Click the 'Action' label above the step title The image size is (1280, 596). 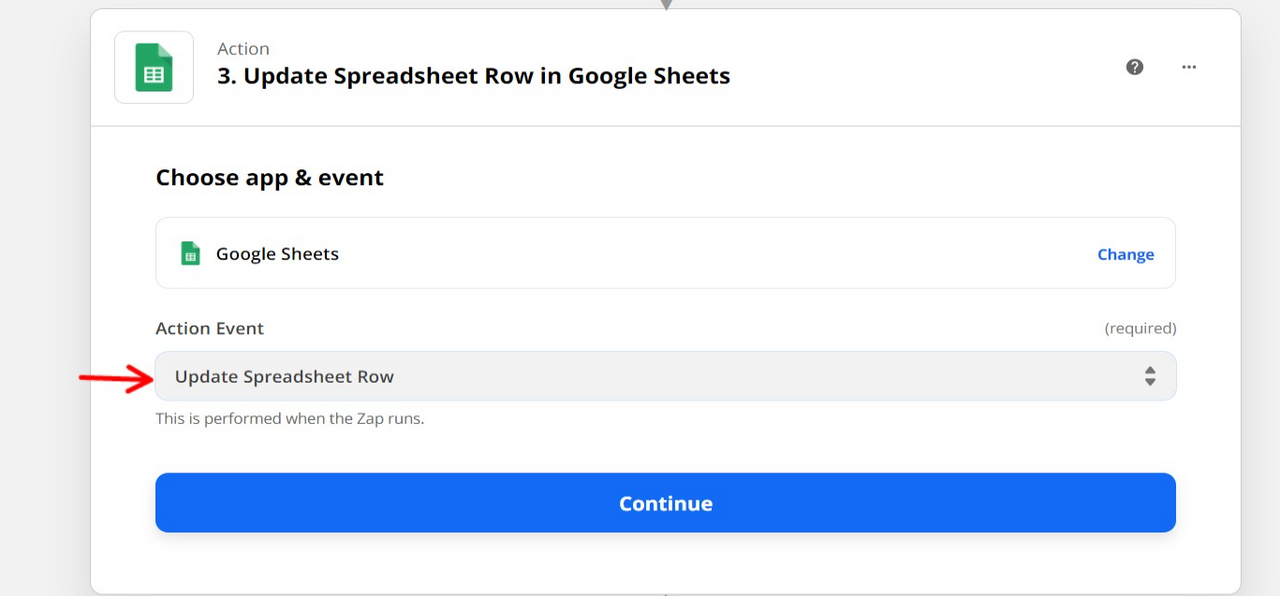pos(243,49)
